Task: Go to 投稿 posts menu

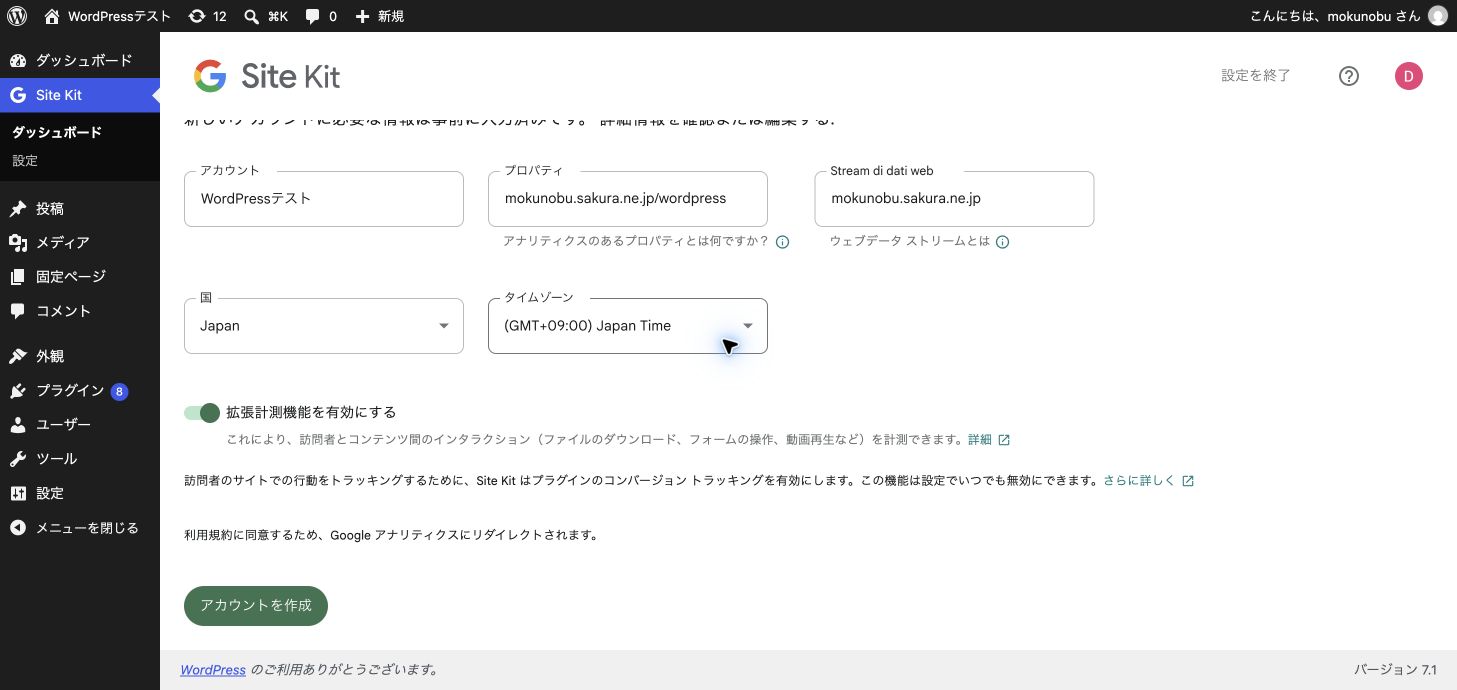Action: [80, 209]
